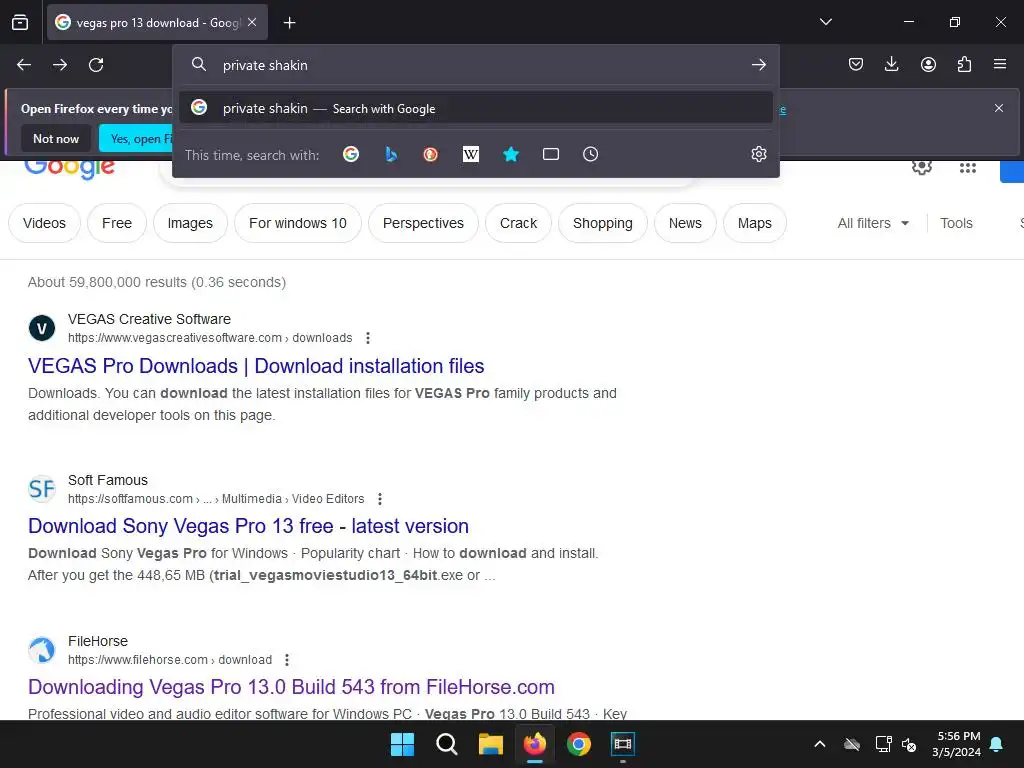Filter results by Maps
Viewport: 1024px width, 768px height.
pyautogui.click(x=754, y=223)
